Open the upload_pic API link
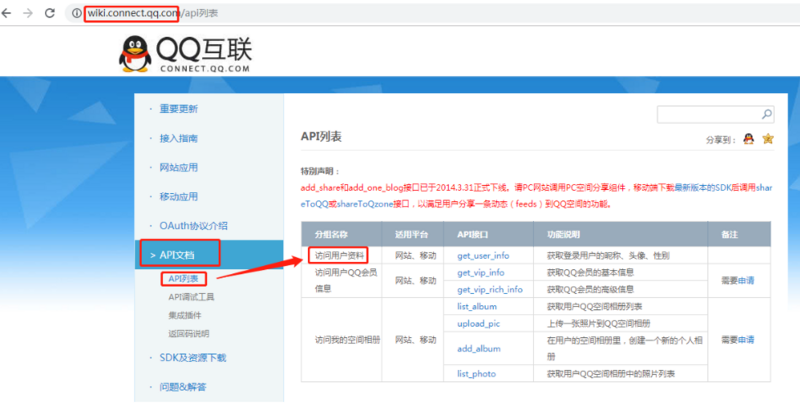800x406 pixels. (x=479, y=323)
